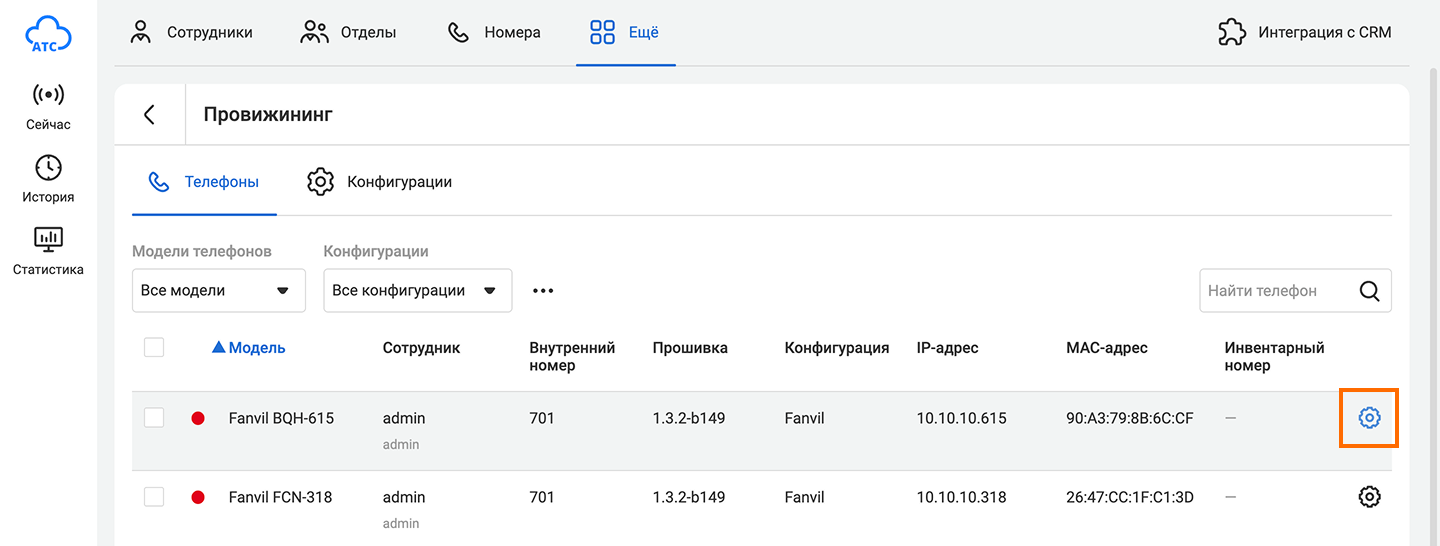Expand the Все конфигурации dropdown
This screenshot has height=546, width=1440.
(417, 291)
